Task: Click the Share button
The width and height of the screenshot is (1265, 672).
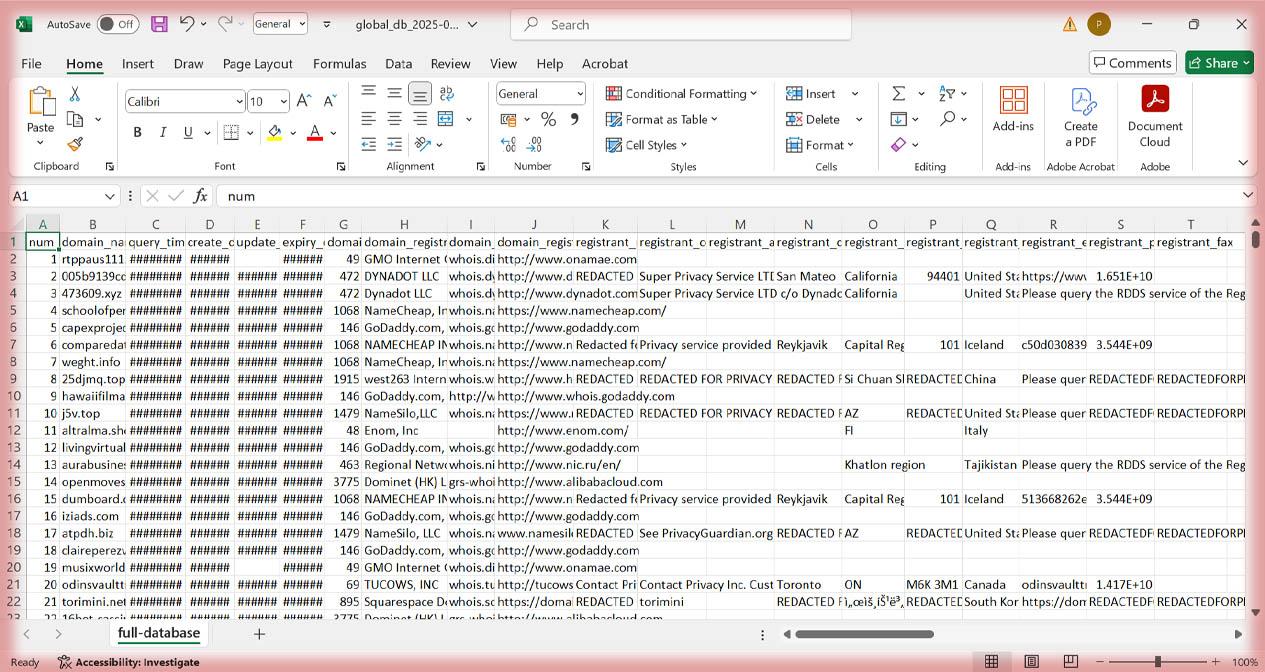Action: pyautogui.click(x=1219, y=63)
